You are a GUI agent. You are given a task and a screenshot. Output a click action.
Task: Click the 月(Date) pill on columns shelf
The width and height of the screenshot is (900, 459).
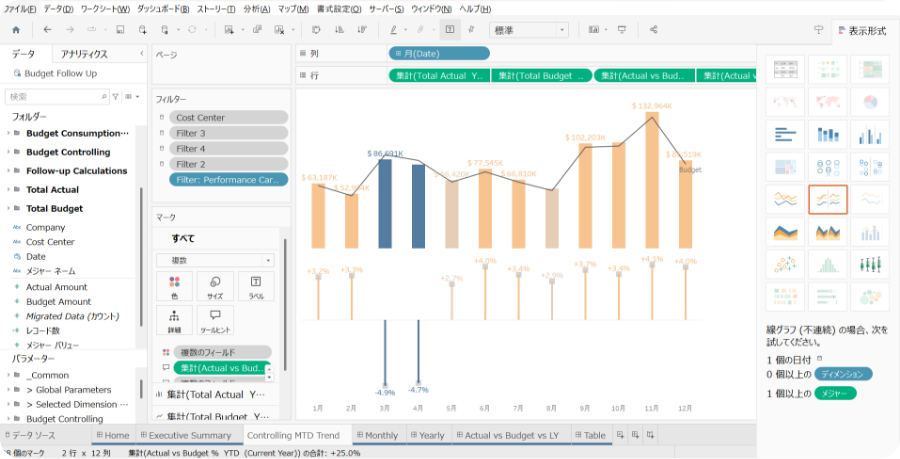click(439, 53)
